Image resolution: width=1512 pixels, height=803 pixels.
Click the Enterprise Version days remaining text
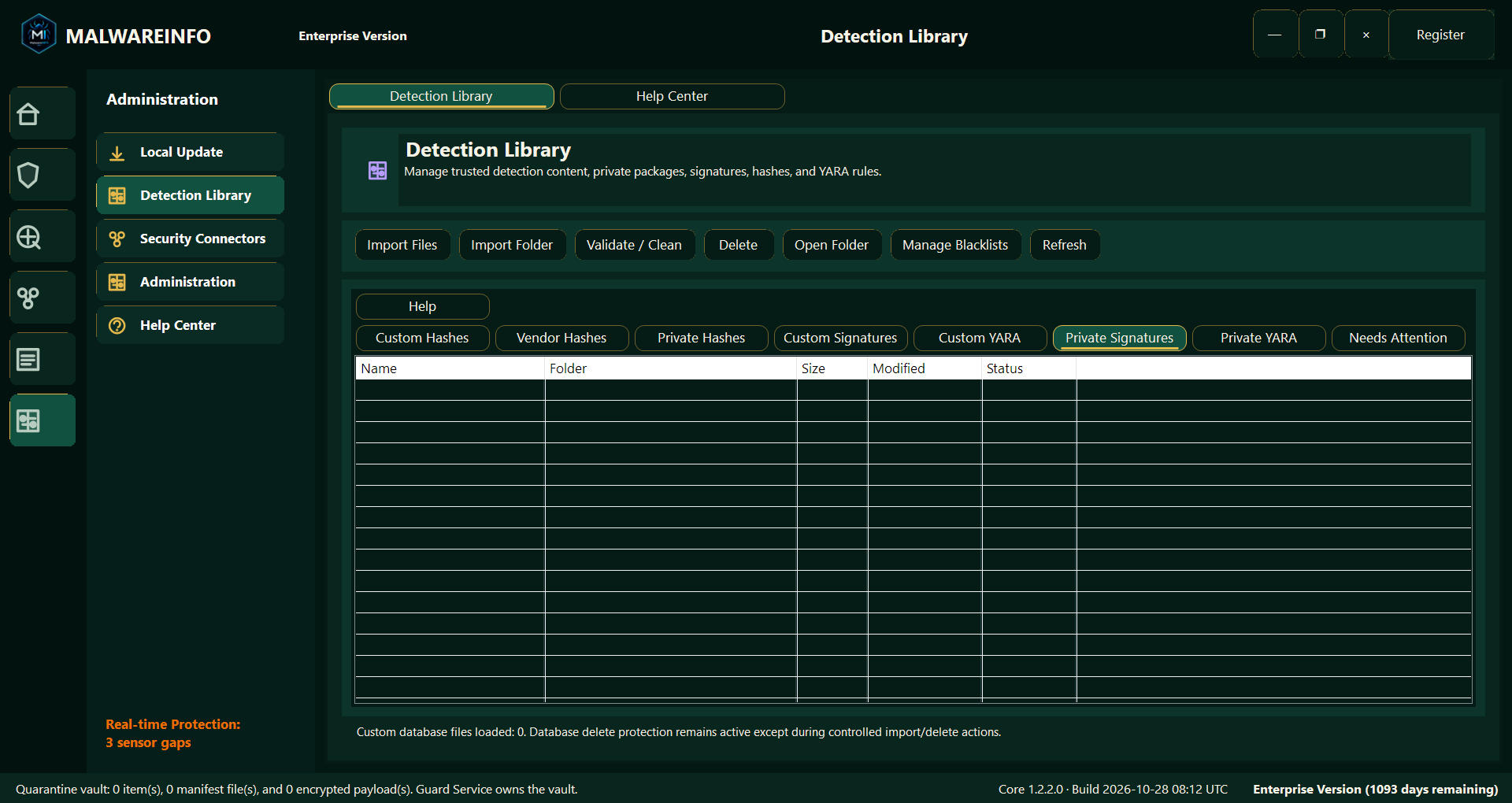pyautogui.click(x=1376, y=789)
